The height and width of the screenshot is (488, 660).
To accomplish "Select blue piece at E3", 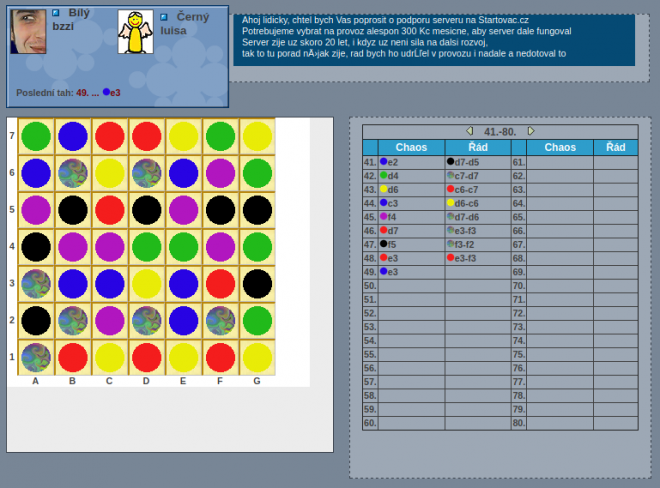I will click(x=184, y=284).
